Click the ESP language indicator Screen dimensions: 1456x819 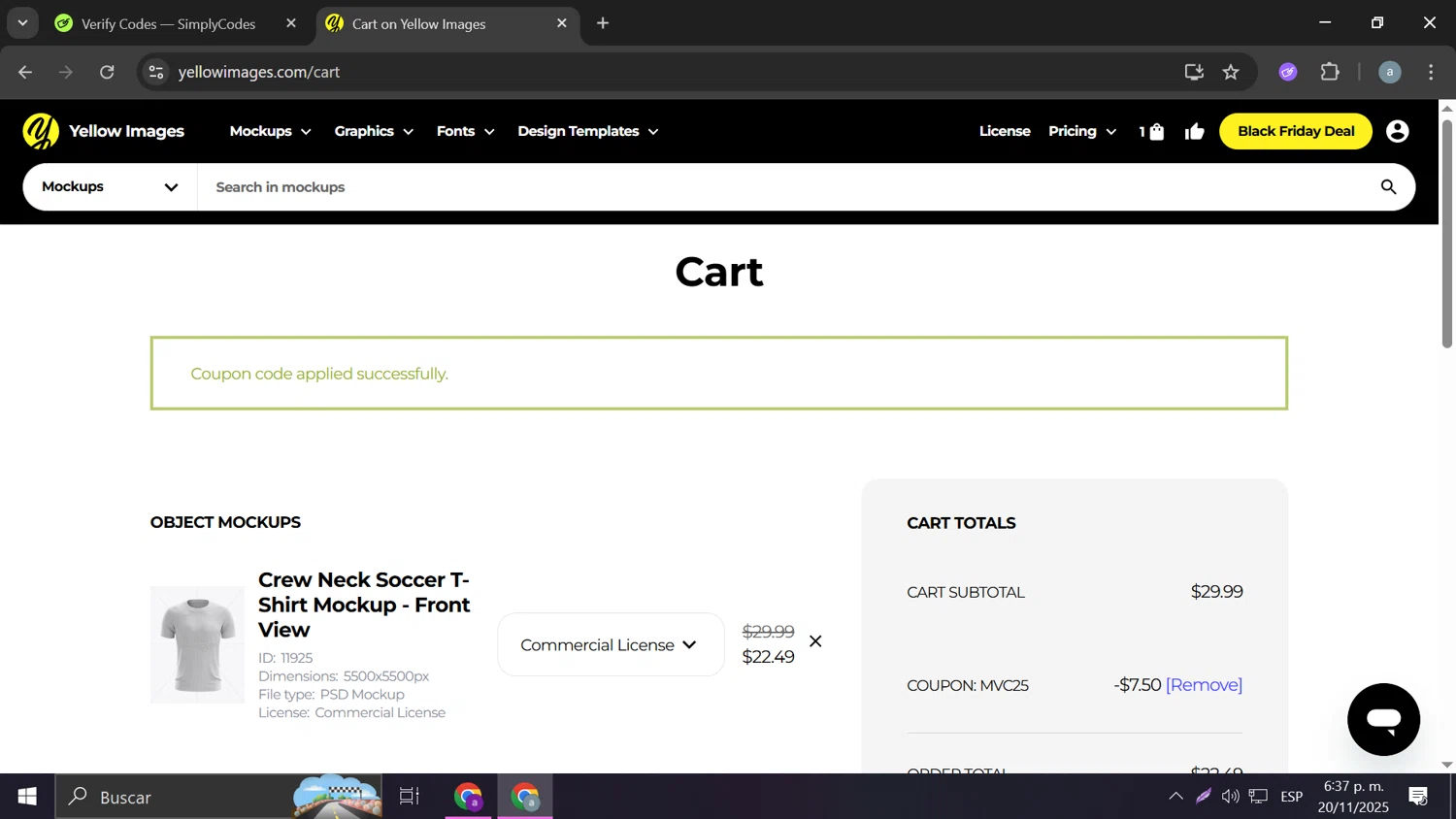[x=1291, y=797]
